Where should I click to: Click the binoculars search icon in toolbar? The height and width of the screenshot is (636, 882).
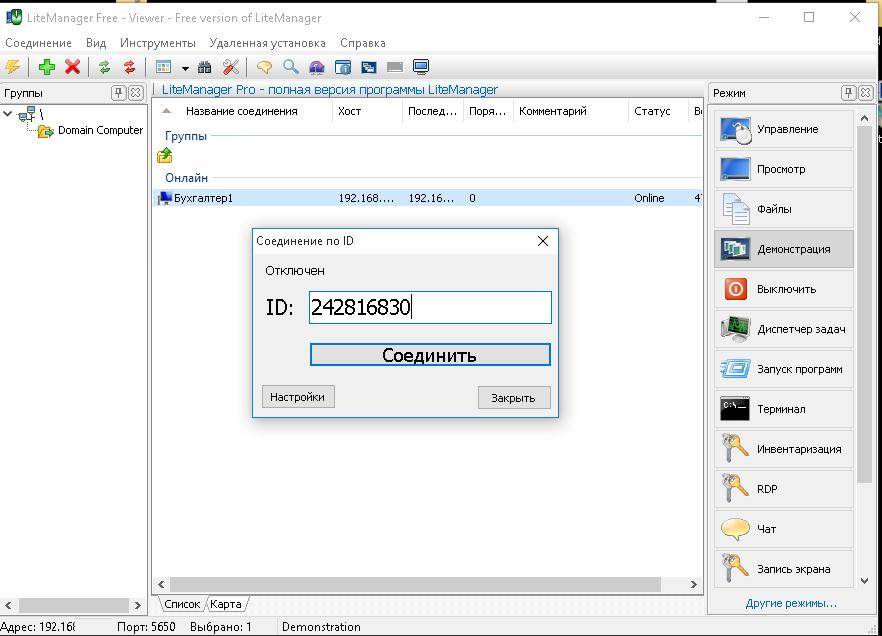pos(205,67)
